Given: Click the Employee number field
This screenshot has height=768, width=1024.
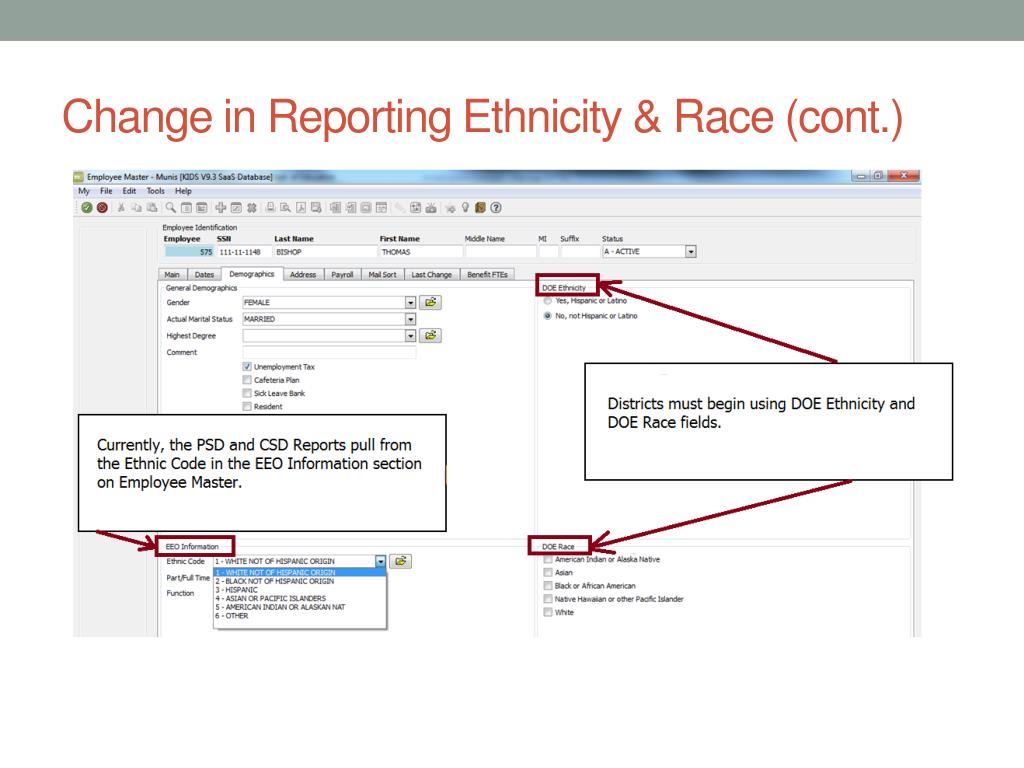Looking at the screenshot, I should (189, 252).
